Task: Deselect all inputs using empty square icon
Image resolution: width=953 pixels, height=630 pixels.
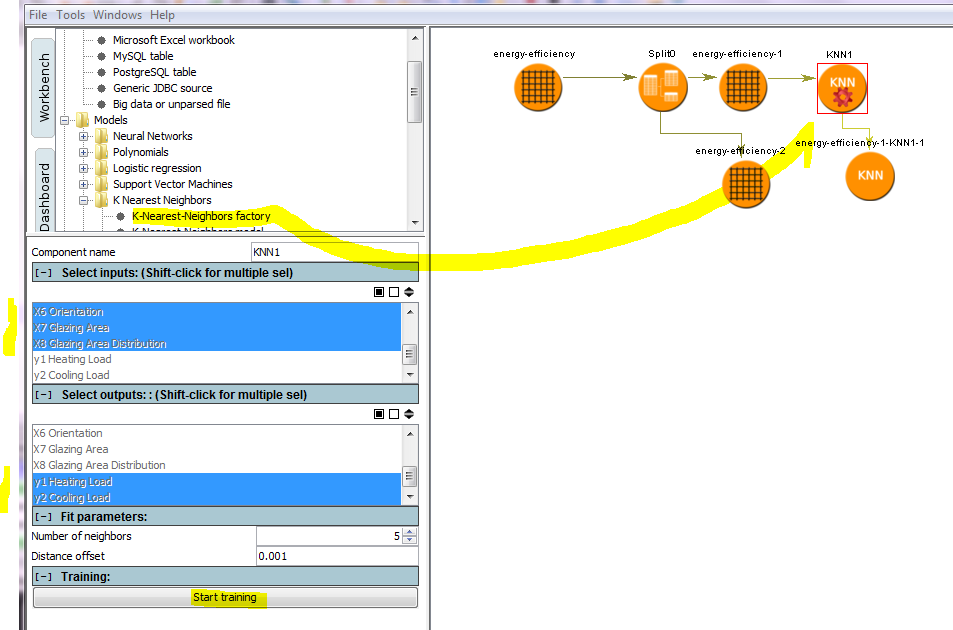Action: point(394,292)
